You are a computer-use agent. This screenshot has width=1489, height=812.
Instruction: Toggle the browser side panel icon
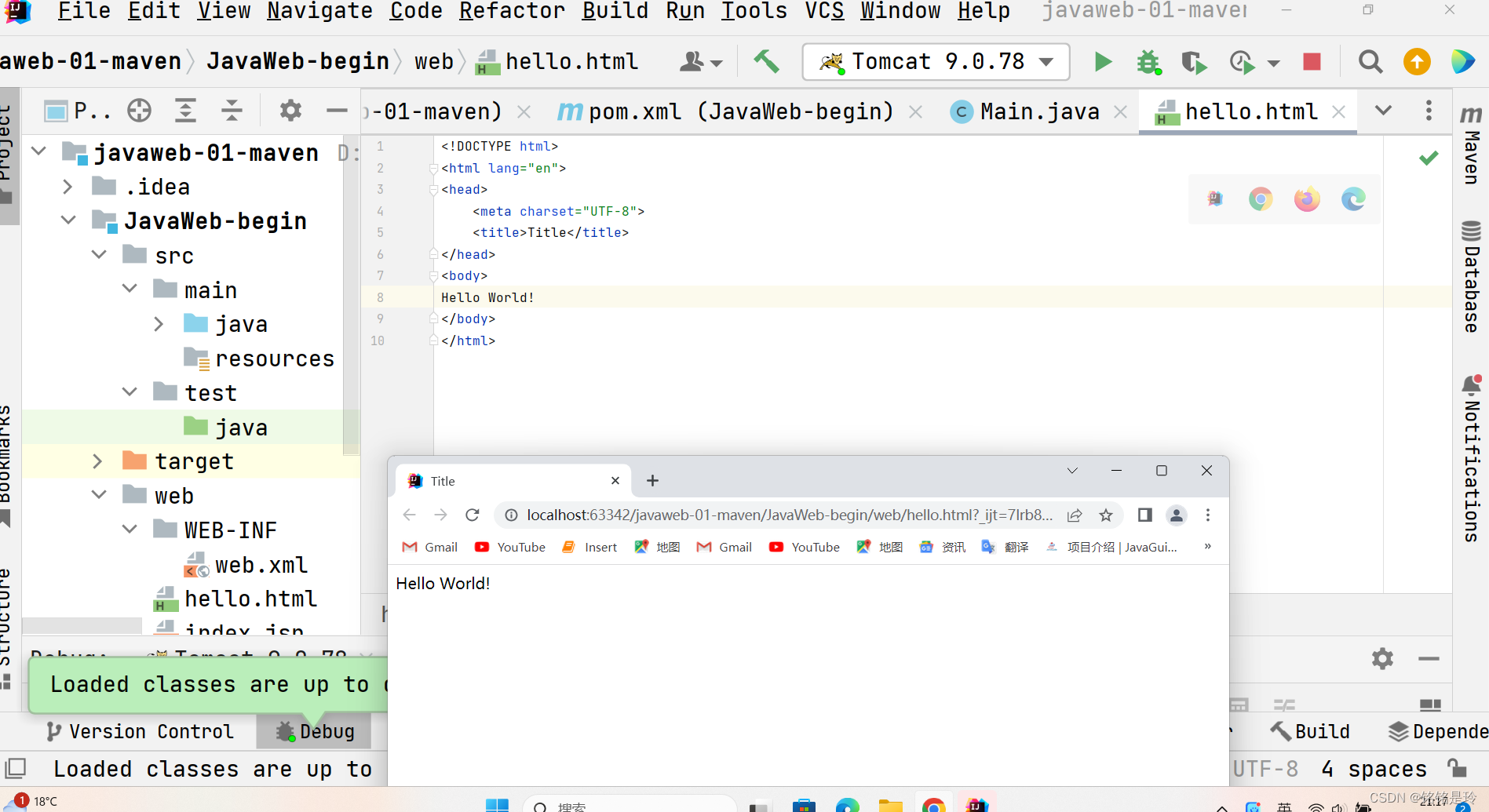click(1144, 515)
